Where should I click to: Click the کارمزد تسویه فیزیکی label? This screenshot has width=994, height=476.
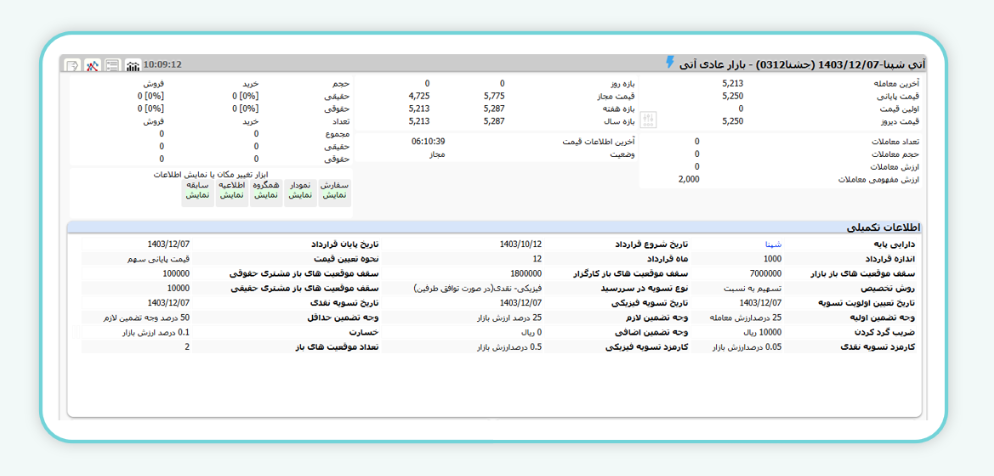click(648, 347)
